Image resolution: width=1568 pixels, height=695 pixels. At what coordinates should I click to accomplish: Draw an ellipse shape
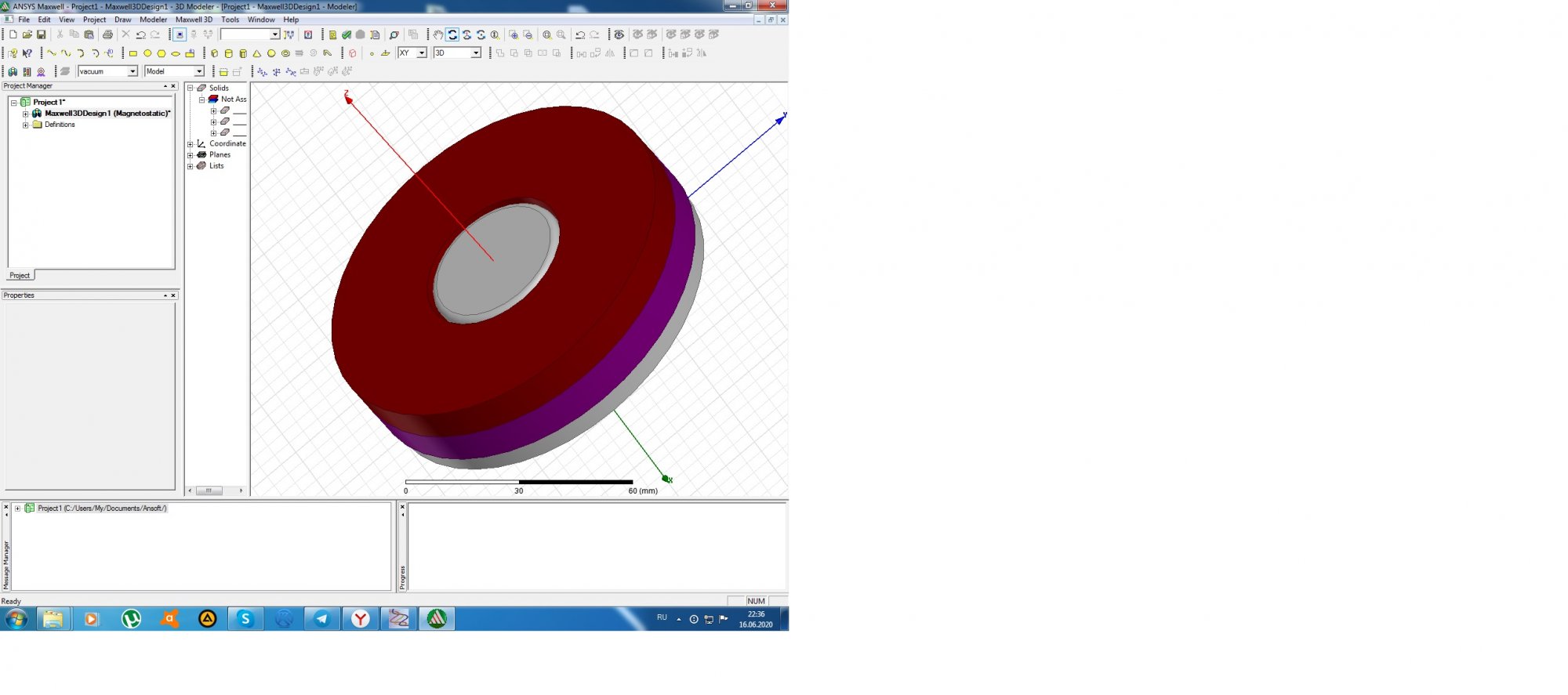click(176, 53)
